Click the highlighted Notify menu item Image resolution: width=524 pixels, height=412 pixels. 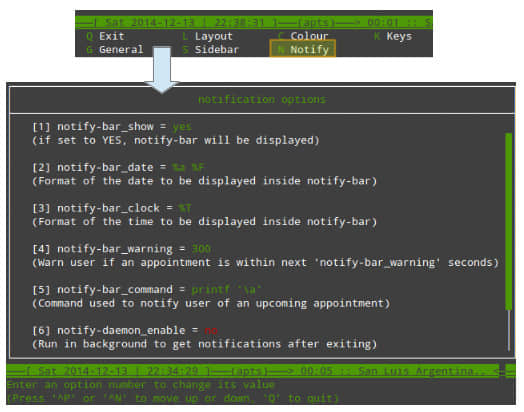pos(302,49)
